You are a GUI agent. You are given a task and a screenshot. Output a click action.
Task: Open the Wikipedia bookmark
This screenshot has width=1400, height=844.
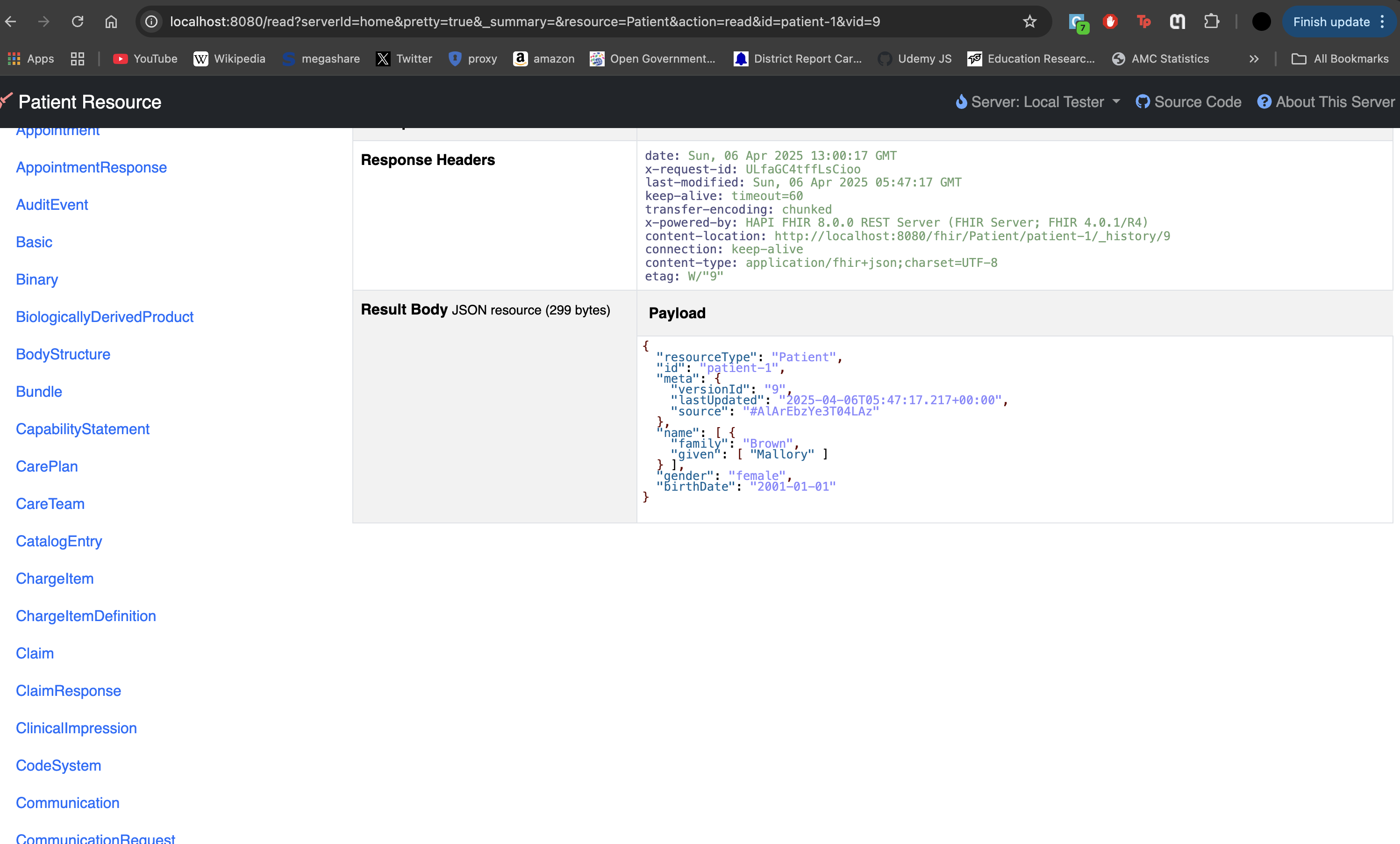coord(229,58)
